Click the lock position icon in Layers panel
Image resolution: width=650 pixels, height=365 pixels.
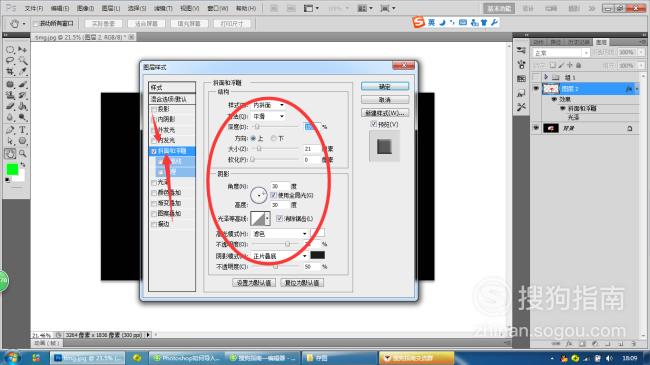click(570, 65)
